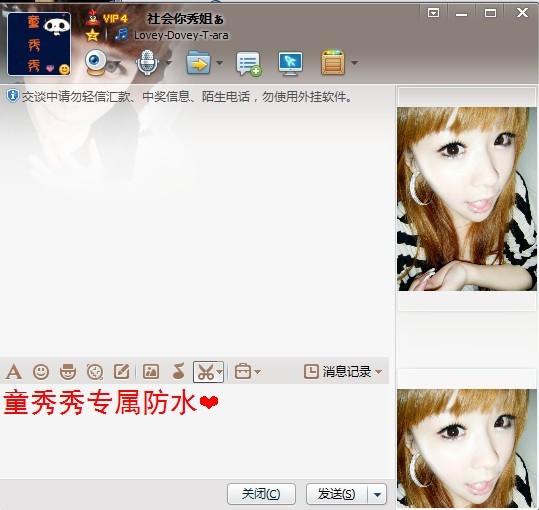The image size is (539, 510).
Task: Maximize the chat window
Action: click(x=490, y=13)
